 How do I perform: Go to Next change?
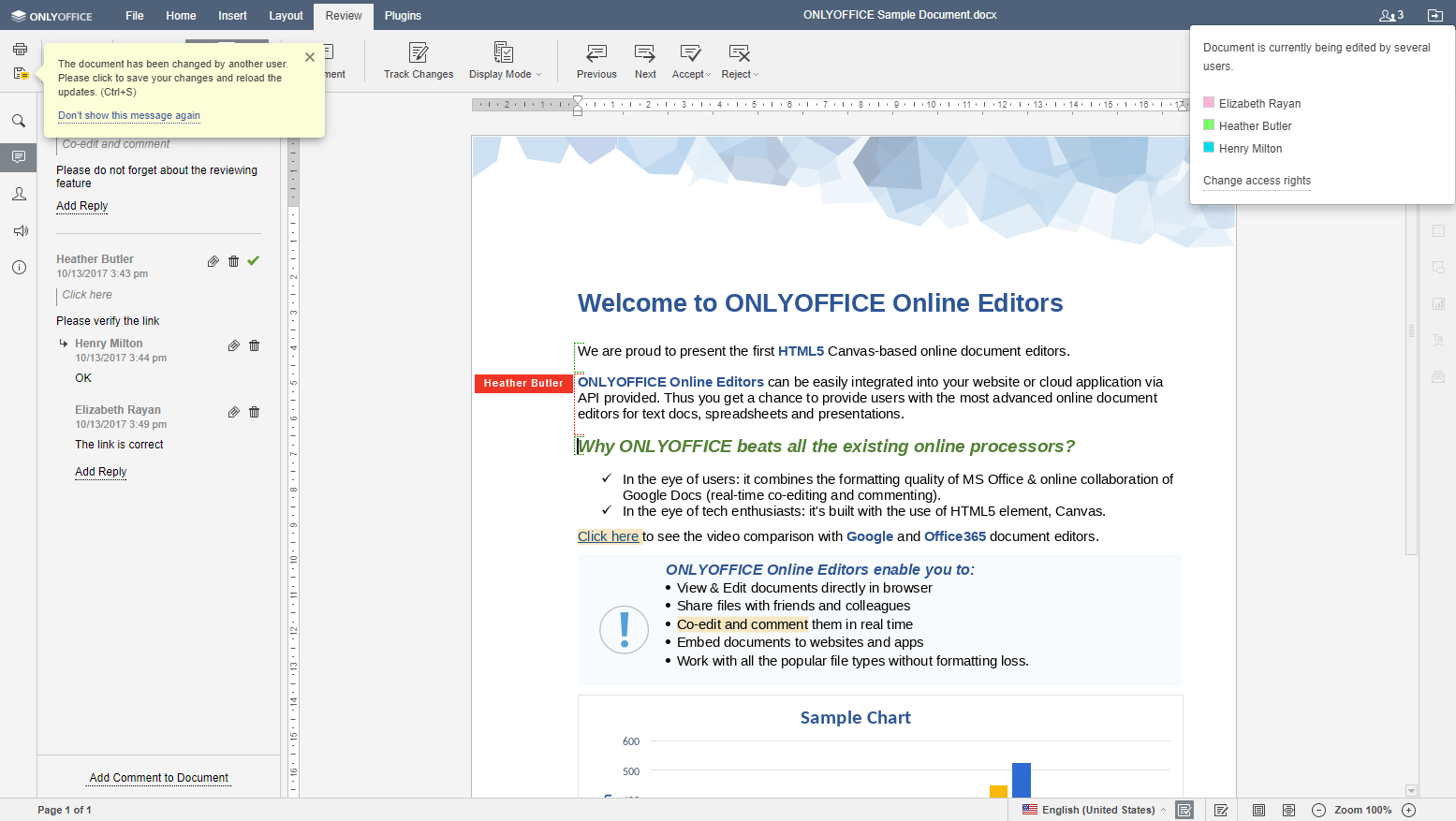[x=645, y=61]
